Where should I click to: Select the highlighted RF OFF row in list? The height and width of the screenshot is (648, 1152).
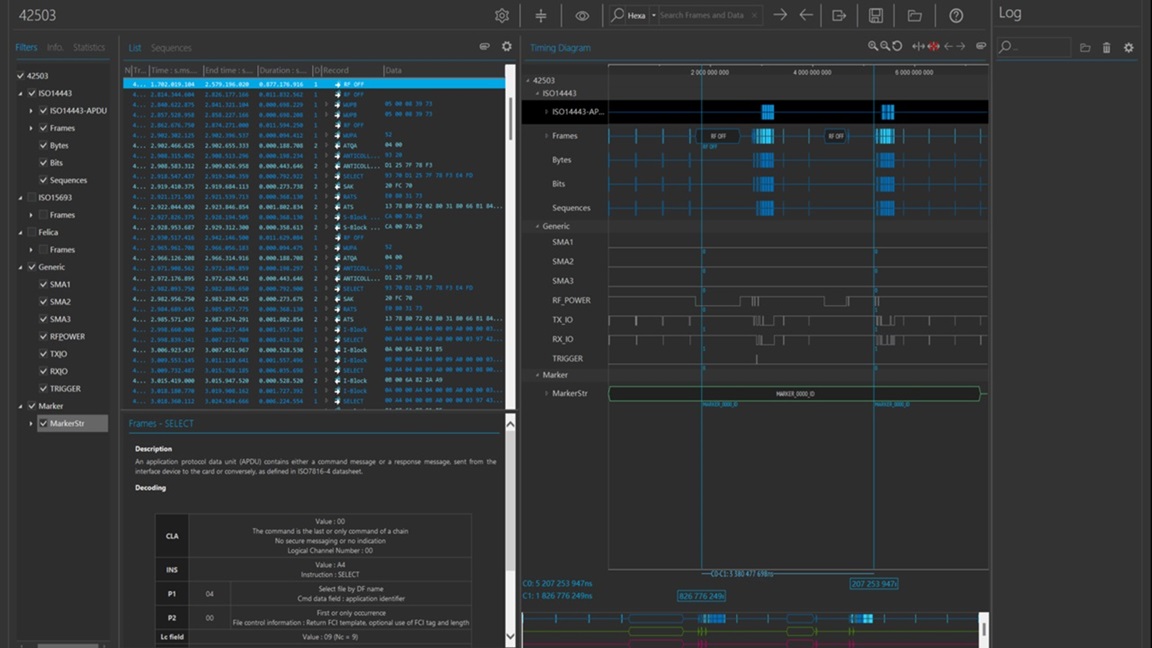point(314,84)
